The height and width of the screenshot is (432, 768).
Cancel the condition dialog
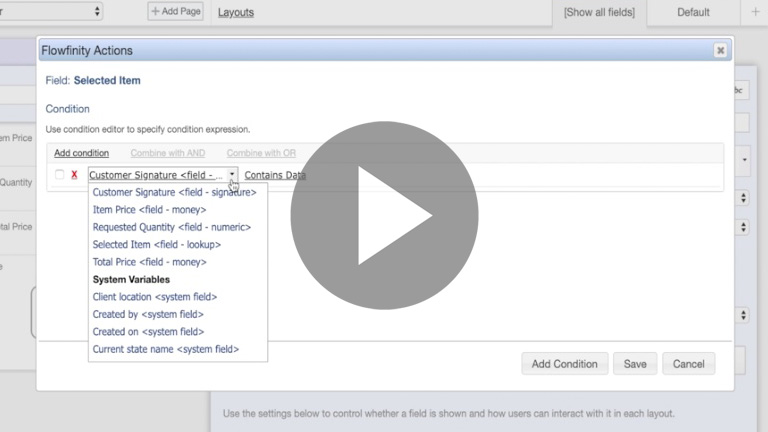[689, 364]
